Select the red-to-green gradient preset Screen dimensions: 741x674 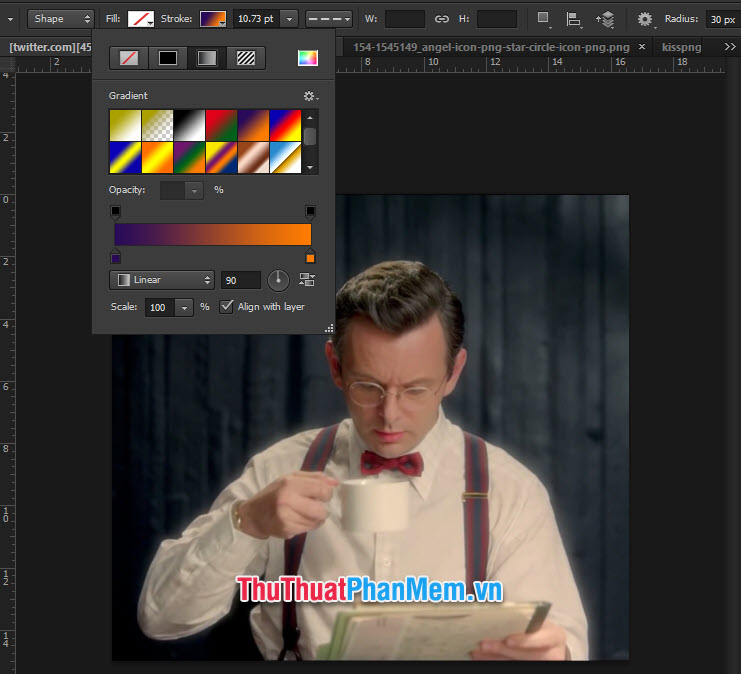point(221,125)
